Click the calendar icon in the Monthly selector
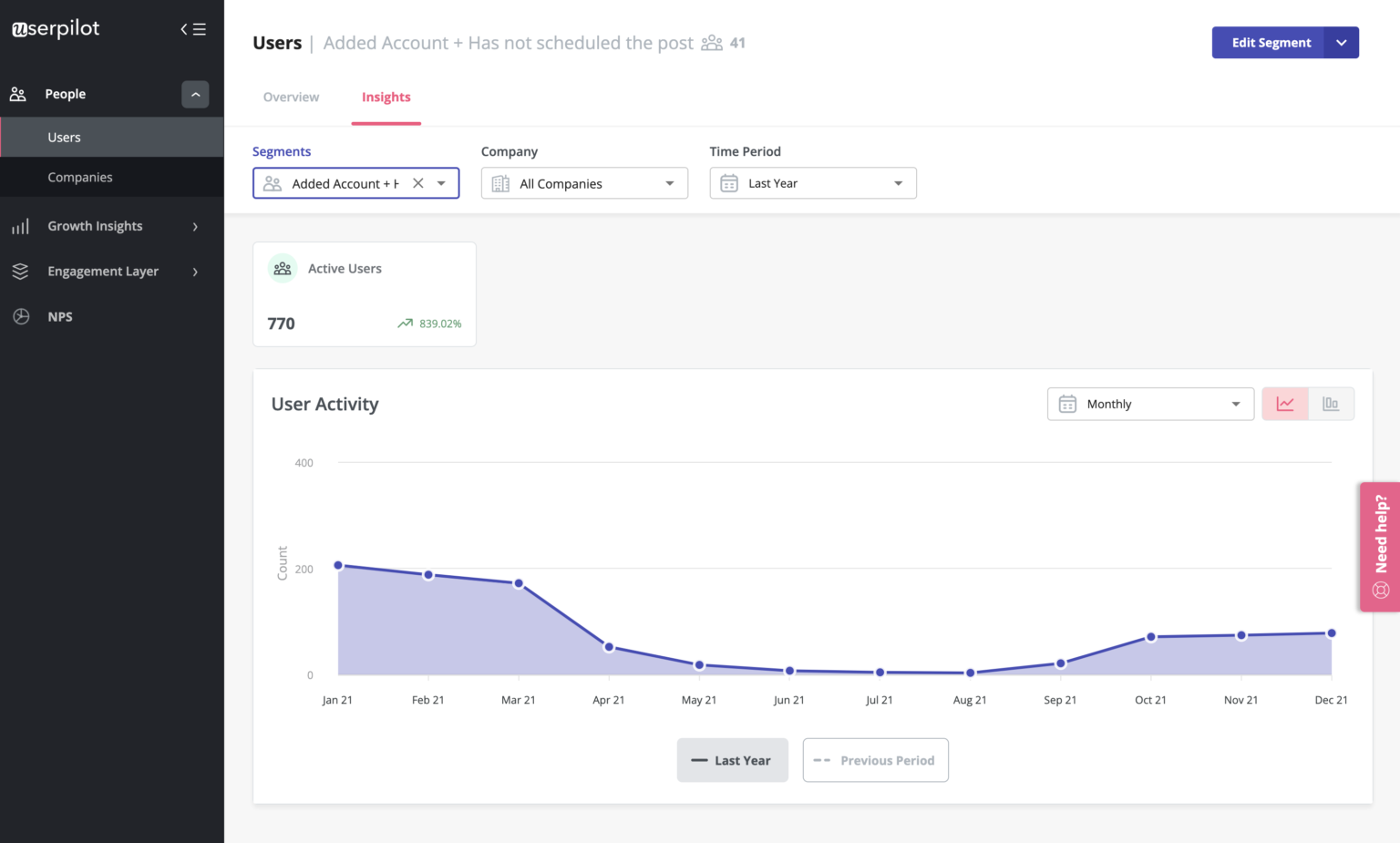The width and height of the screenshot is (1400, 843). point(1067,403)
